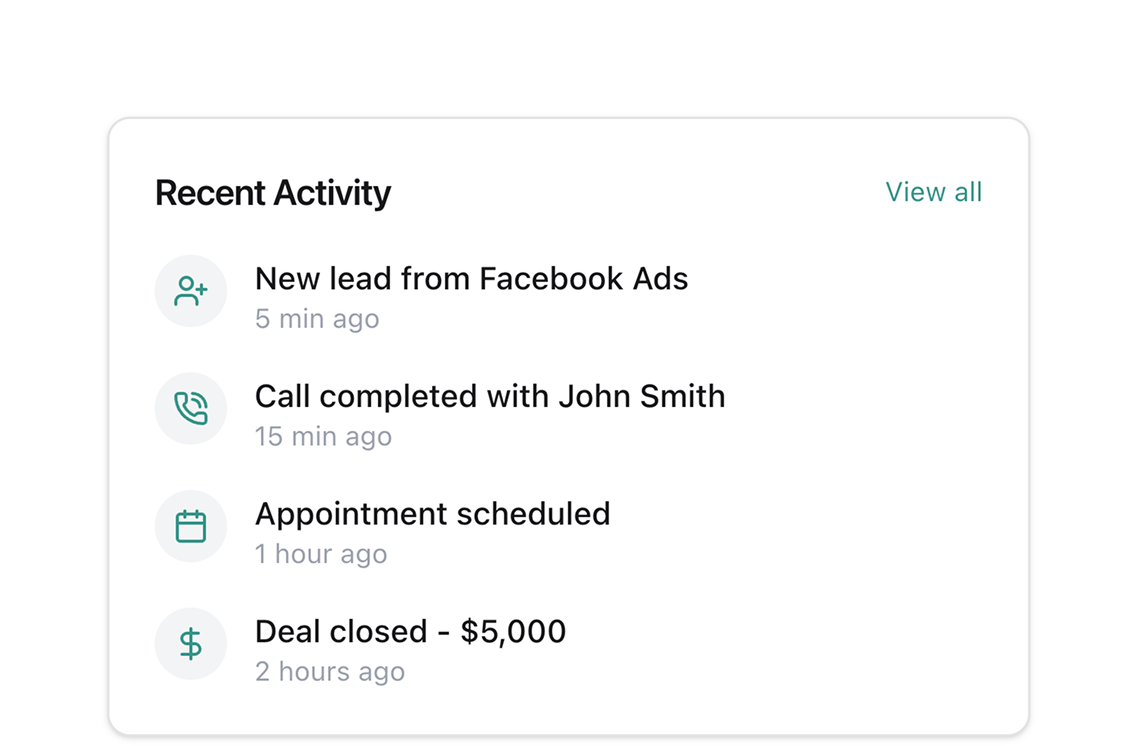Image resolution: width=1136 pixels, height=746 pixels.
Task: Click the 2 hours ago timestamp
Action: pyautogui.click(x=330, y=671)
